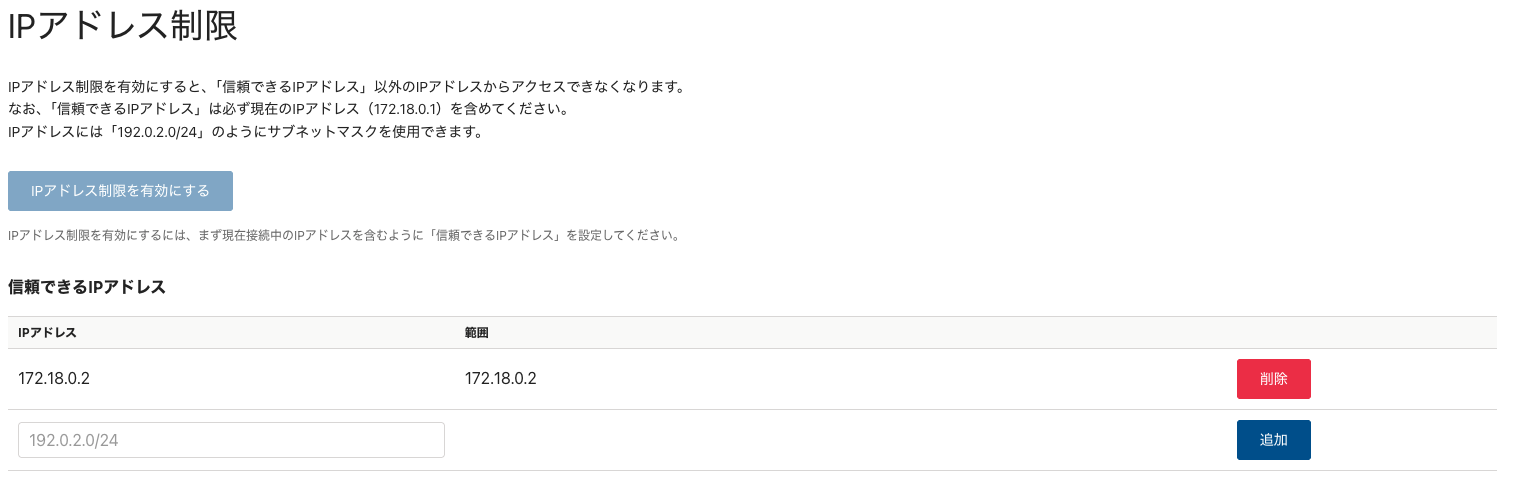1513x501 pixels.
Task: Click the IPアドレス column header
Action: click(x=47, y=332)
